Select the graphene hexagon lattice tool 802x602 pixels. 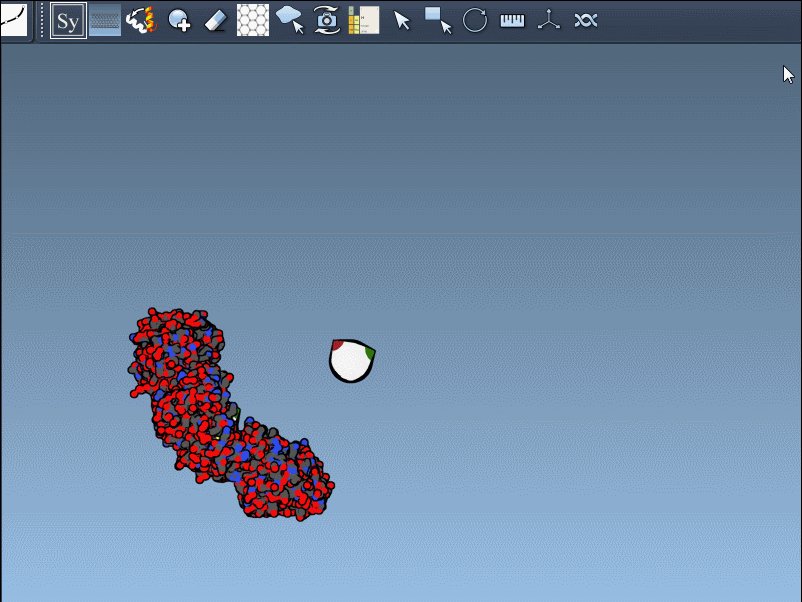(x=253, y=20)
